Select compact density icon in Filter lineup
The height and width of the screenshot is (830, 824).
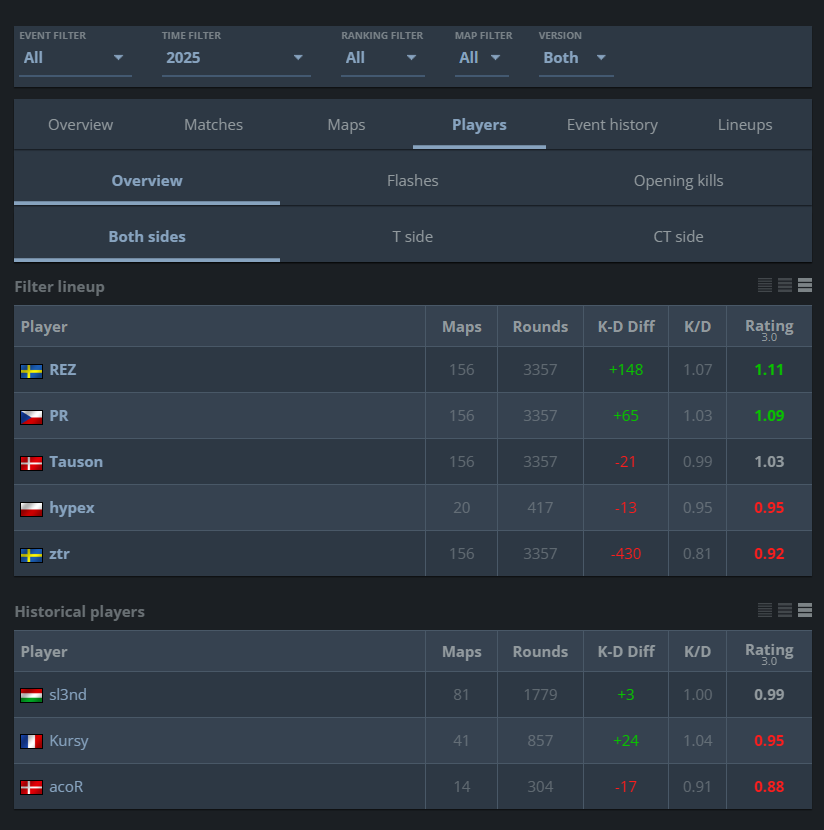point(765,285)
